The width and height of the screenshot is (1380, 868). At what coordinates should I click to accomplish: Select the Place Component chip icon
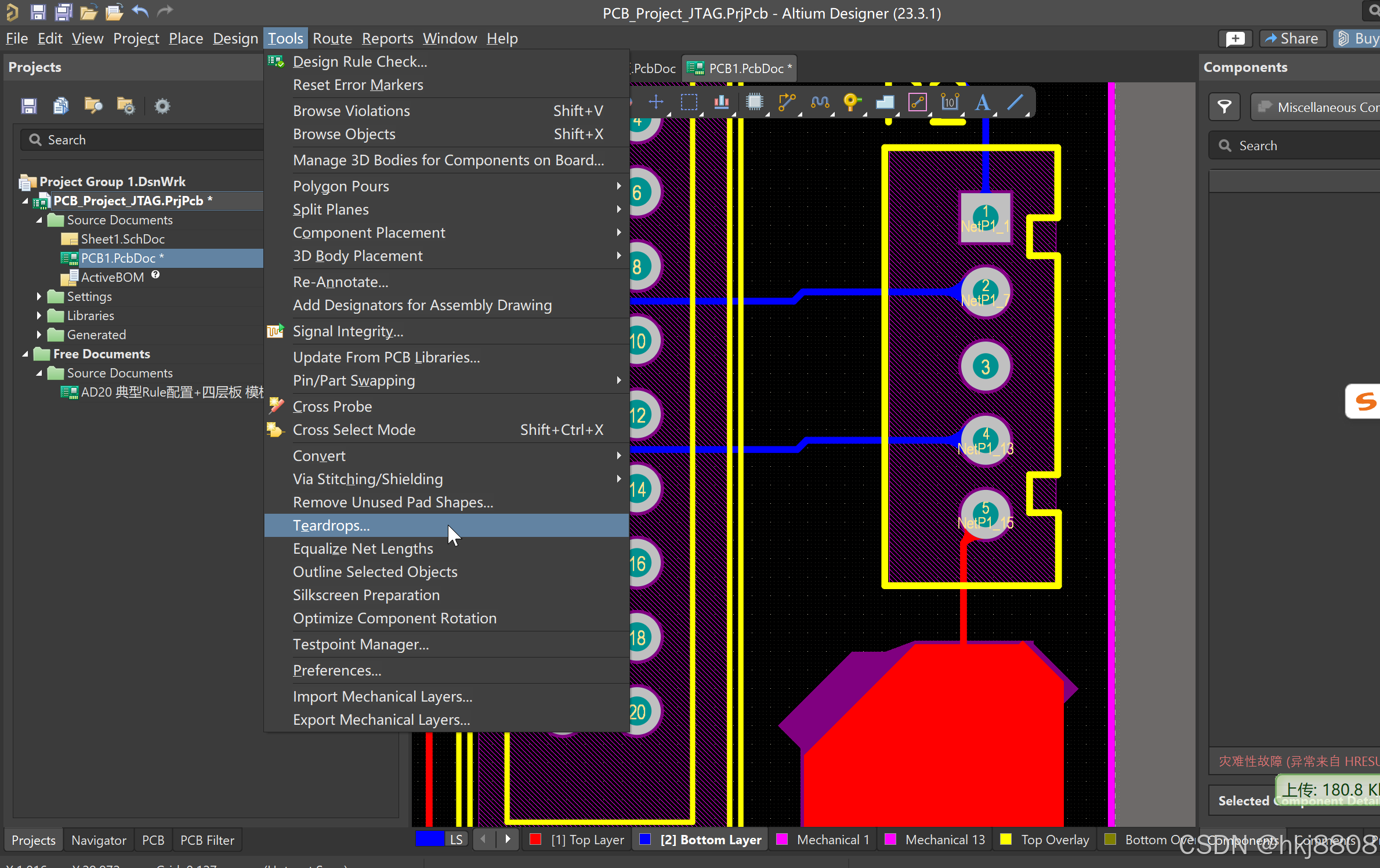754,103
